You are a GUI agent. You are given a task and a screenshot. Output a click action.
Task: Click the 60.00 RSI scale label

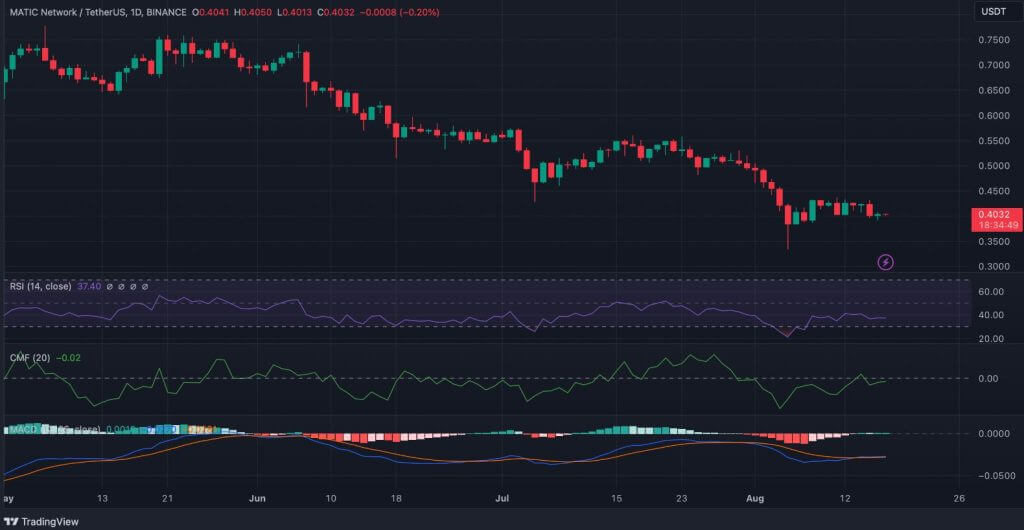point(991,291)
